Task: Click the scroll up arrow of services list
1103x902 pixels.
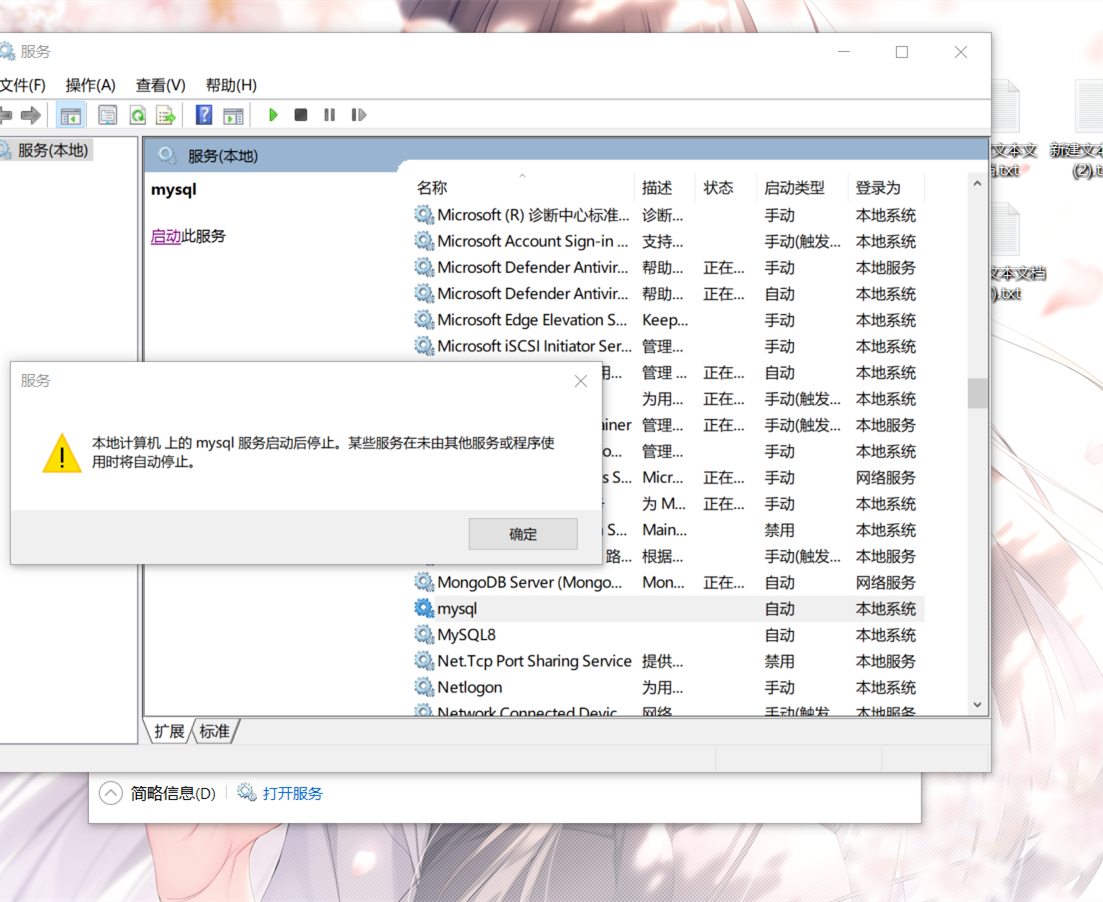Action: point(977,184)
